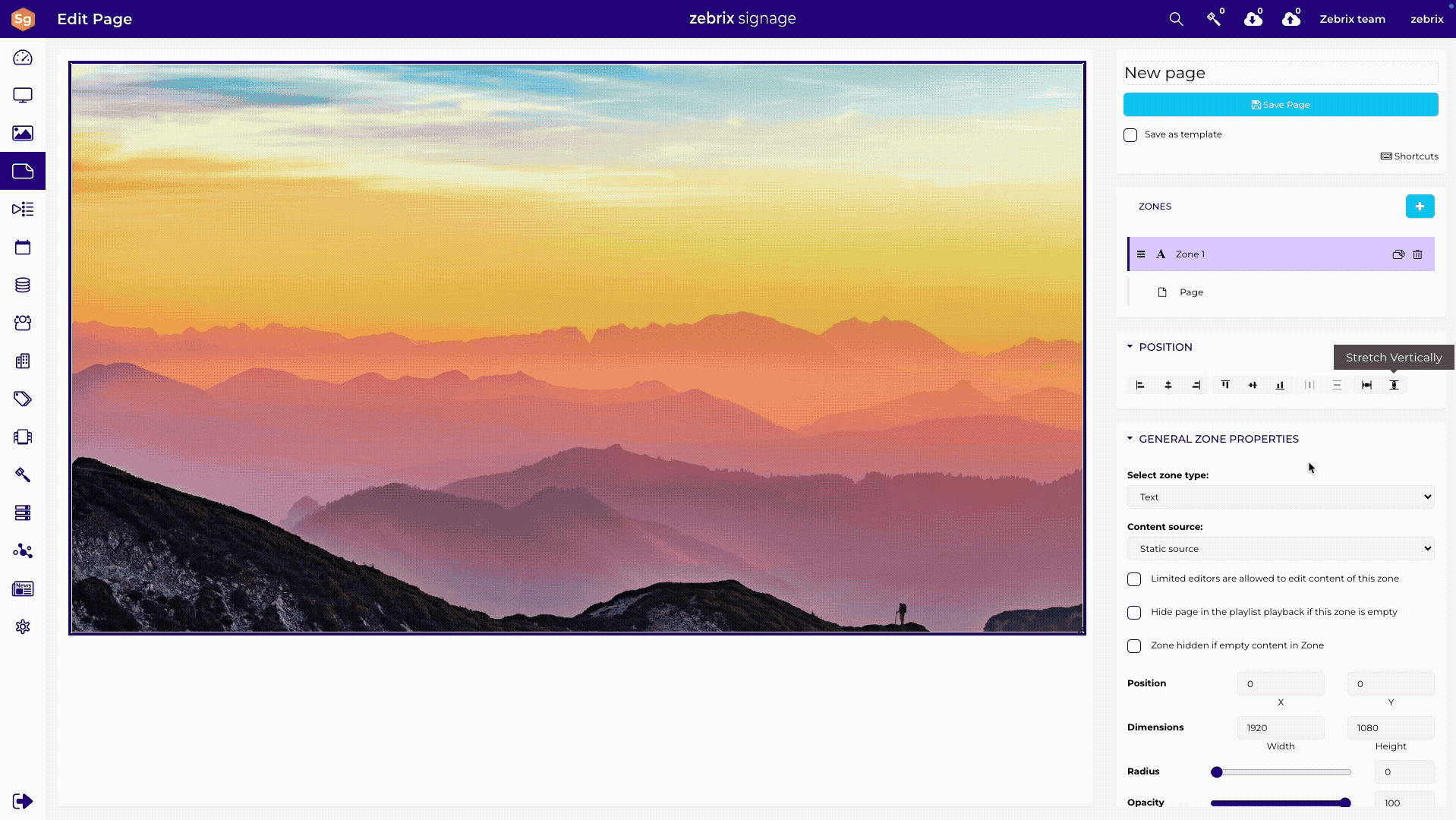Open the playlists sidebar icon

pos(23,209)
